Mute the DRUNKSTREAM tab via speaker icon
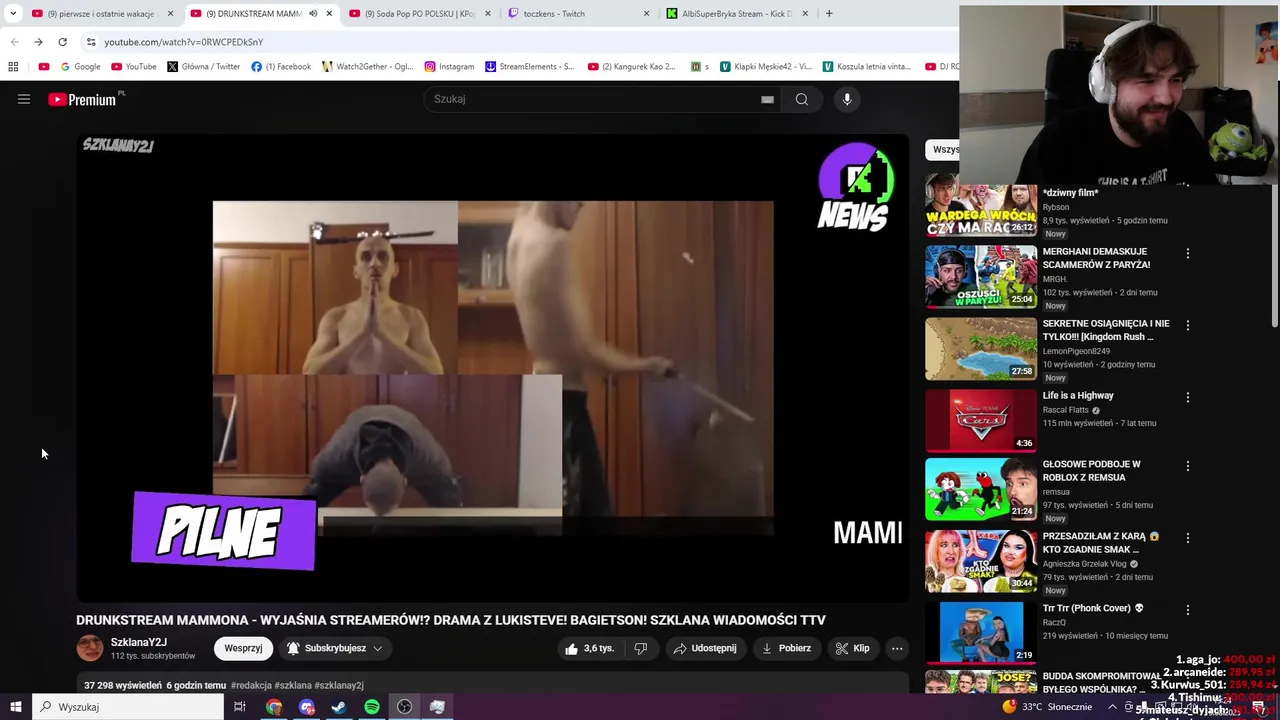This screenshot has height=720, width=1280. pos(313,14)
